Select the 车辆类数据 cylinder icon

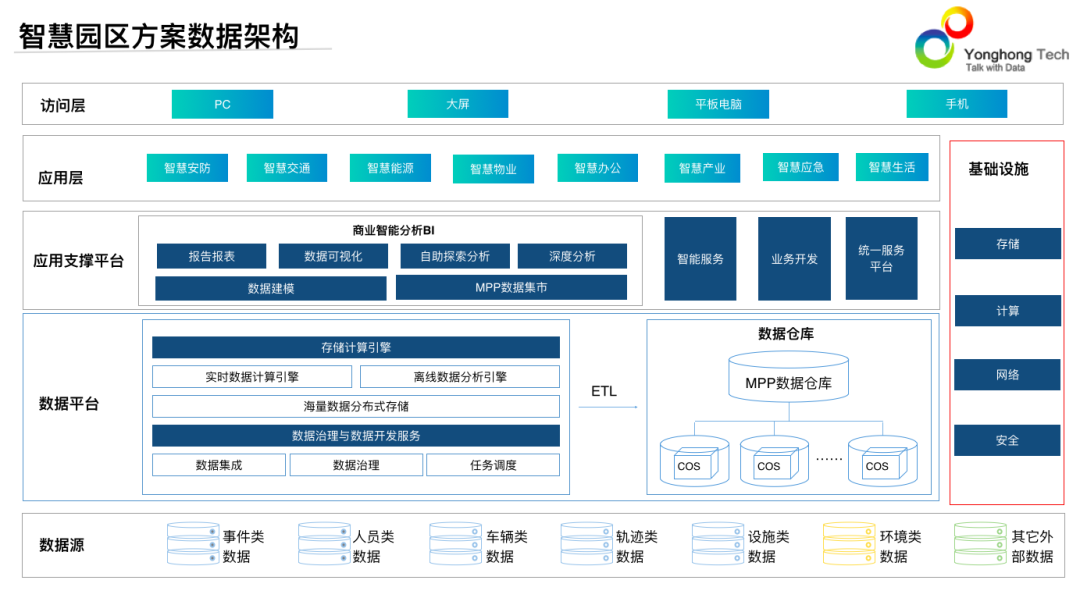click(x=453, y=543)
